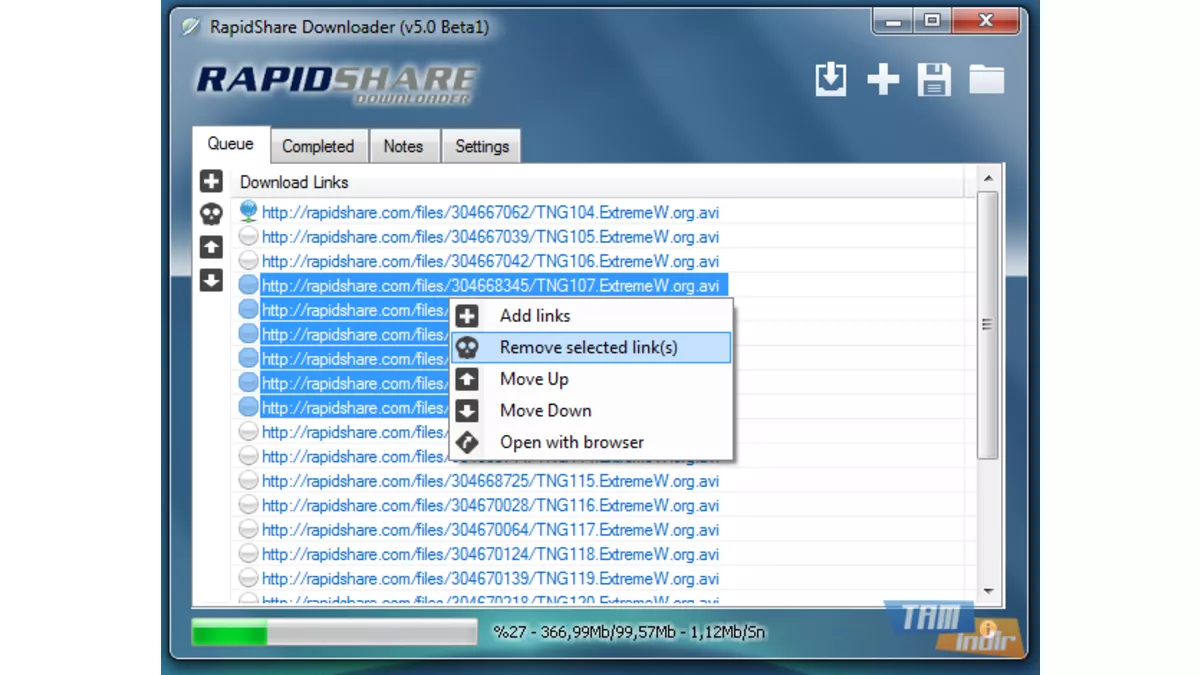Click the download icon in the top toolbar

pyautogui.click(x=831, y=80)
